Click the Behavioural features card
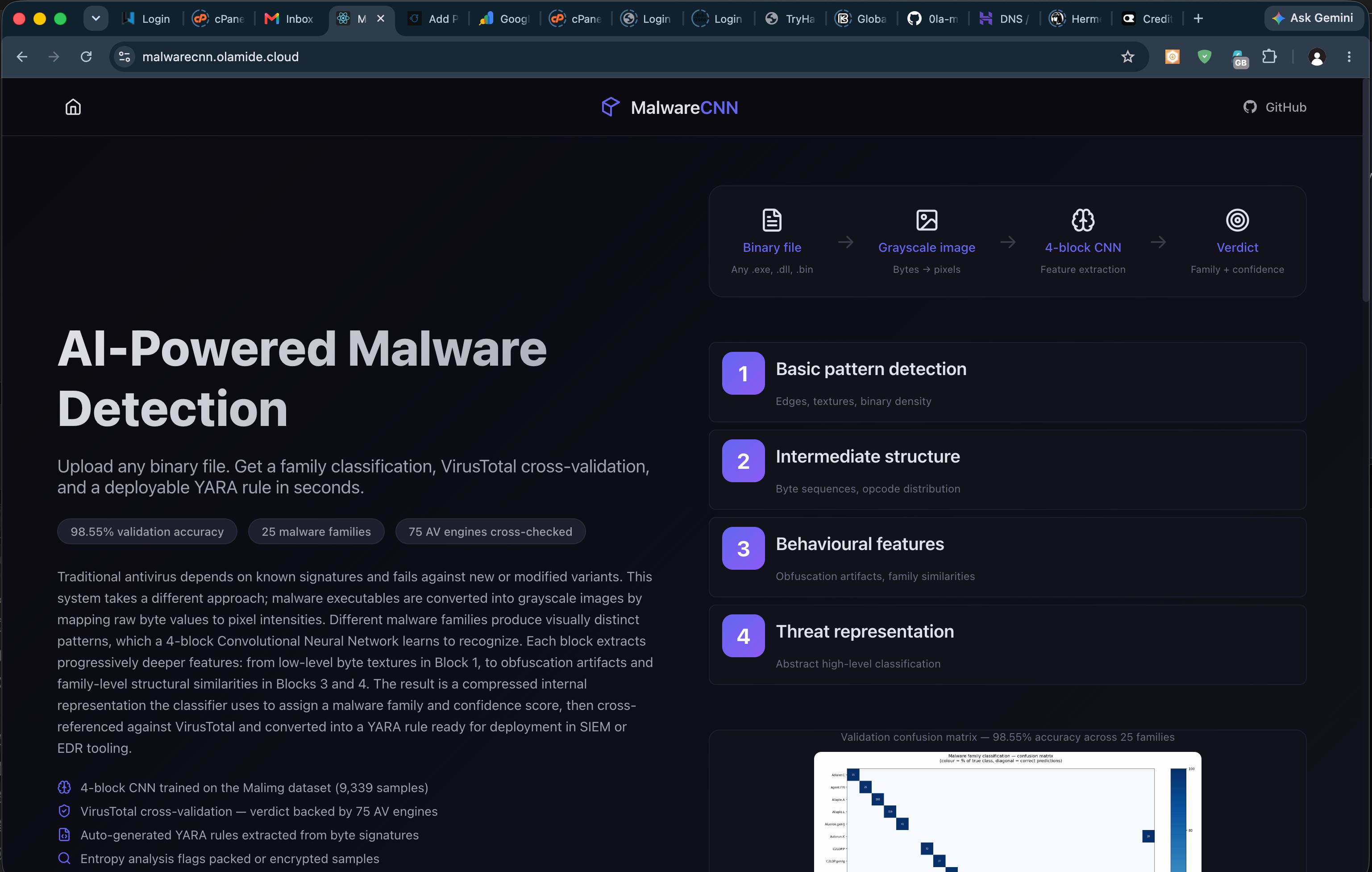 [x=1007, y=557]
